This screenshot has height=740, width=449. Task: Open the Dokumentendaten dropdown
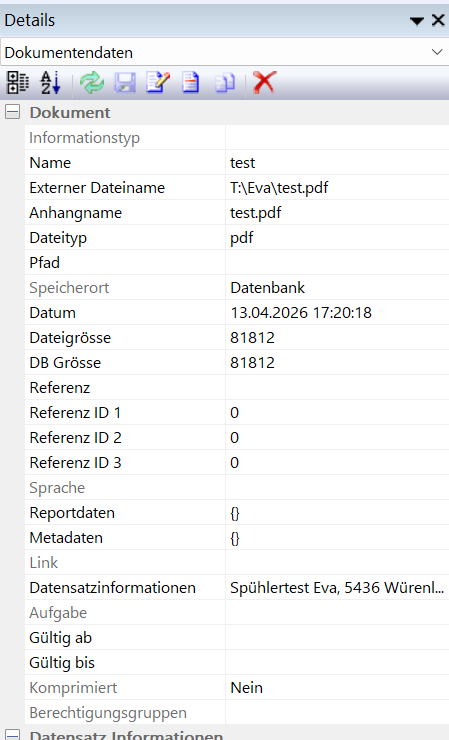[x=224, y=52]
